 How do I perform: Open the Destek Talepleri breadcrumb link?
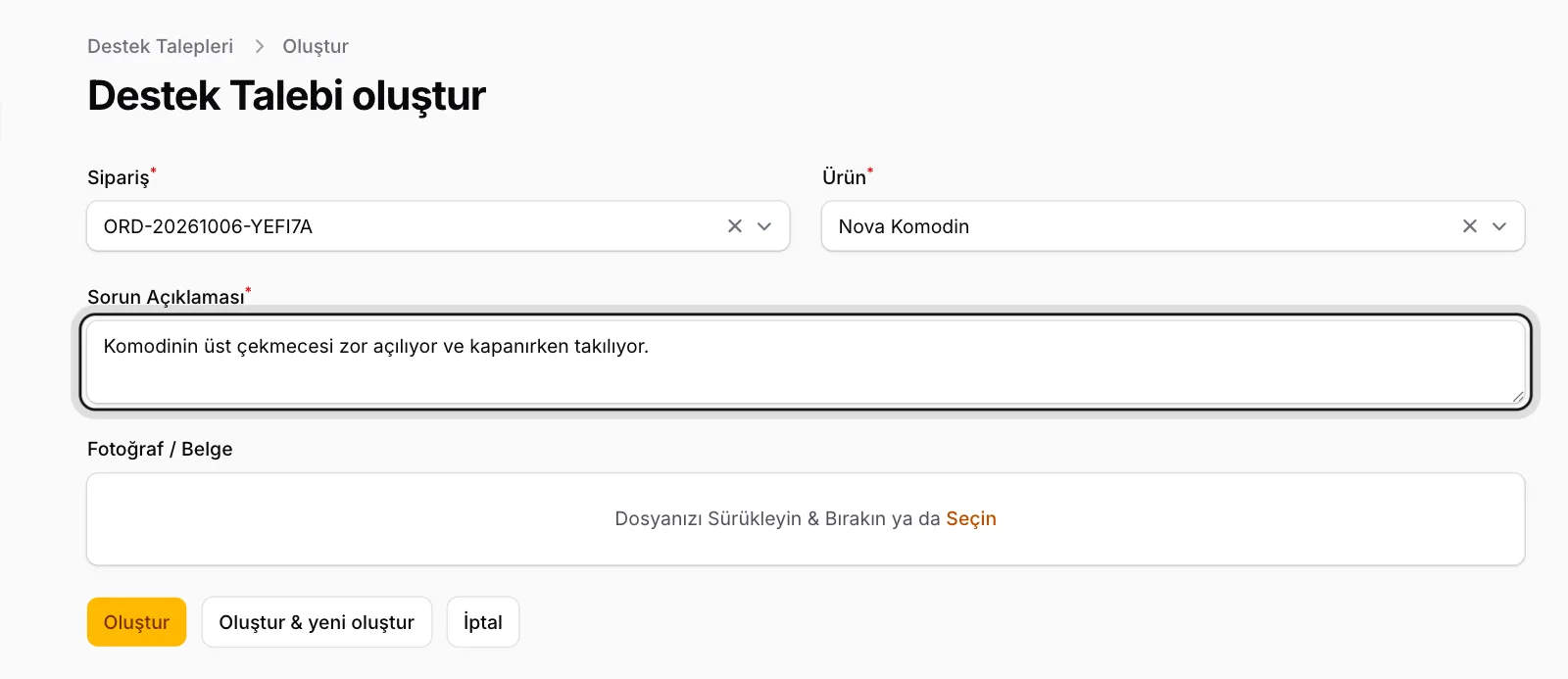click(161, 46)
